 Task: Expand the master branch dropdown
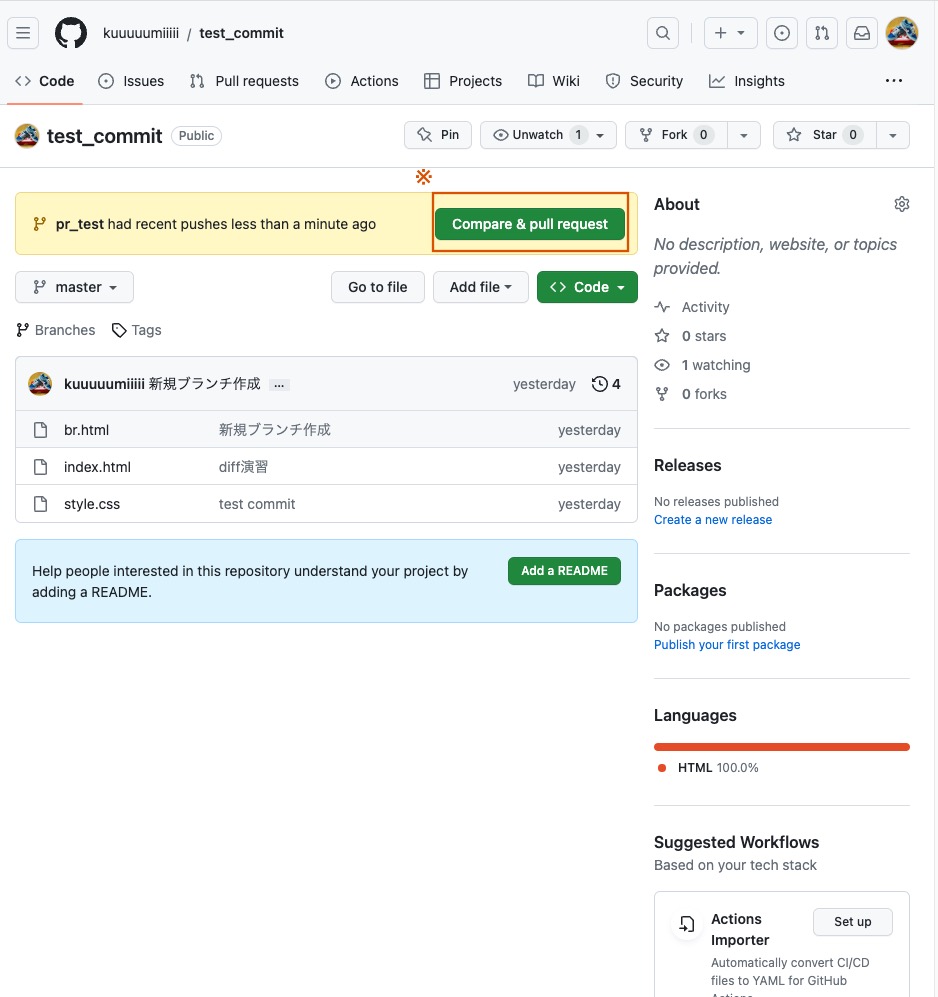tap(75, 287)
